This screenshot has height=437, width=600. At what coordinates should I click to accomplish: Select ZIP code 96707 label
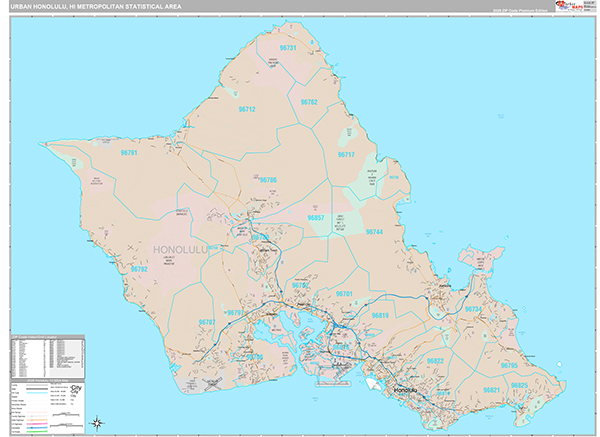(x=207, y=322)
